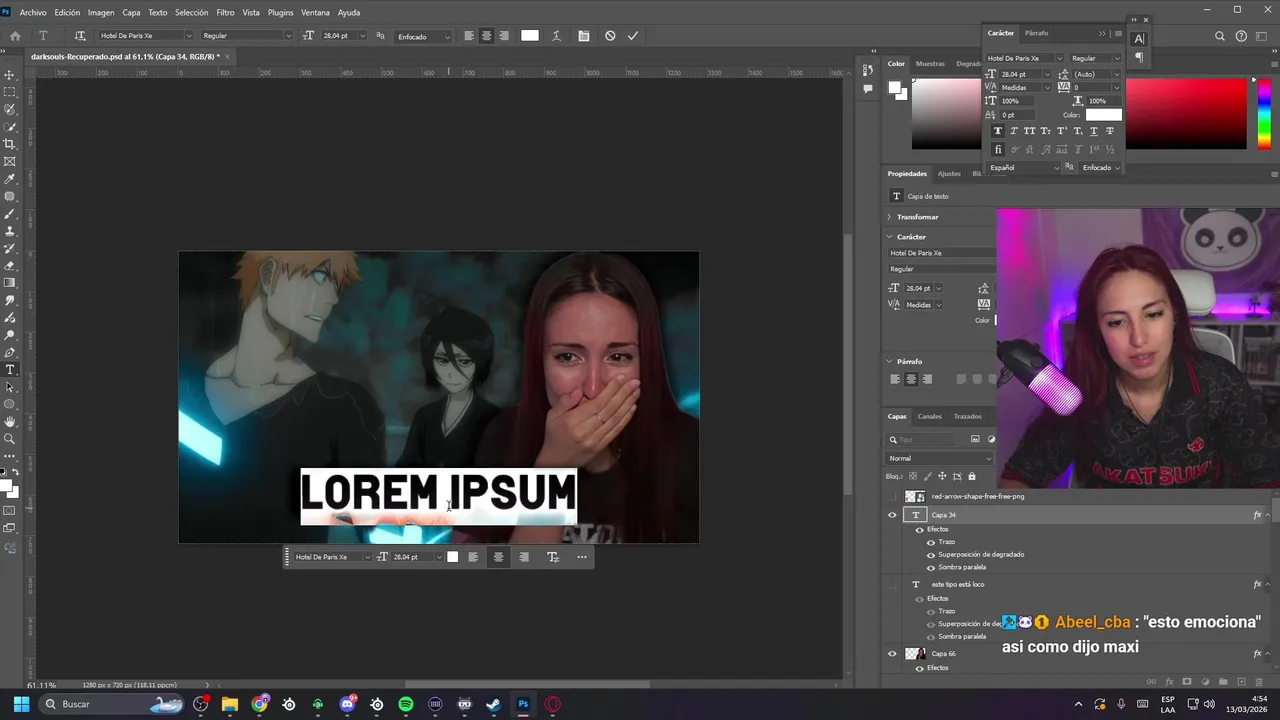Open Español language dropdown in Character panel
This screenshot has height=720, width=1280.
[x=1023, y=167]
